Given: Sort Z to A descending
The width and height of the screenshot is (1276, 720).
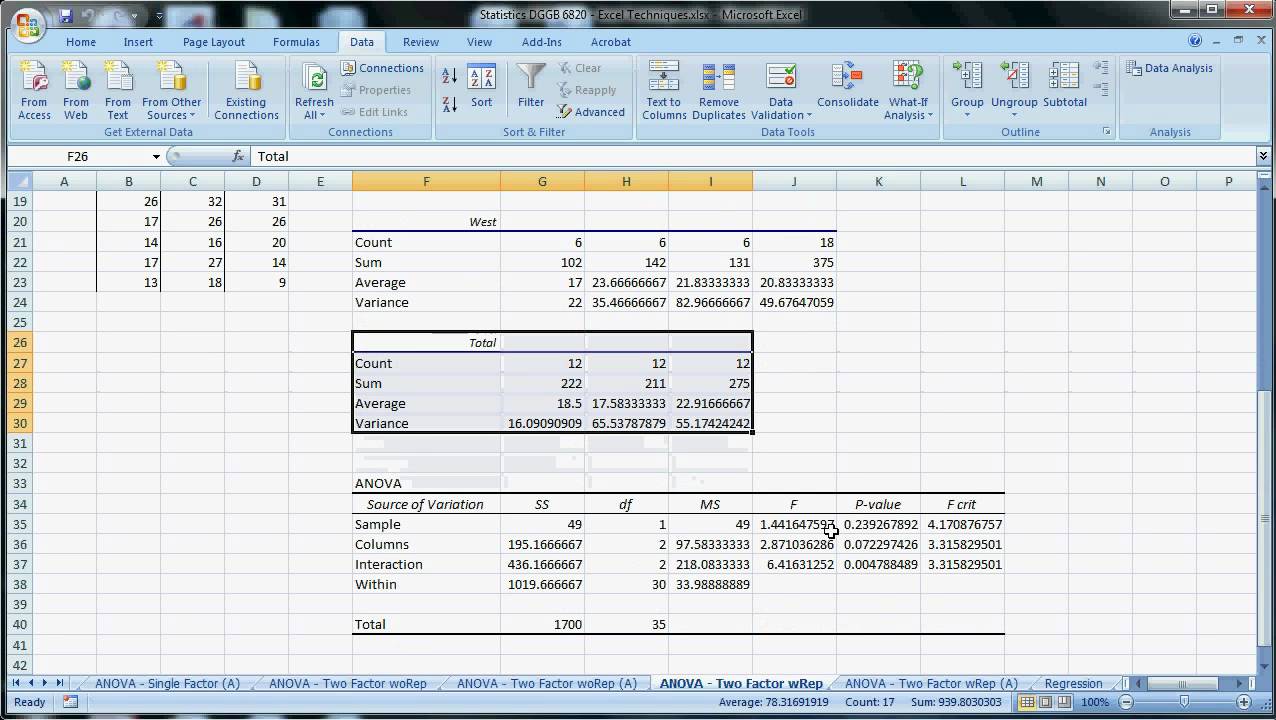Looking at the screenshot, I should click(450, 103).
